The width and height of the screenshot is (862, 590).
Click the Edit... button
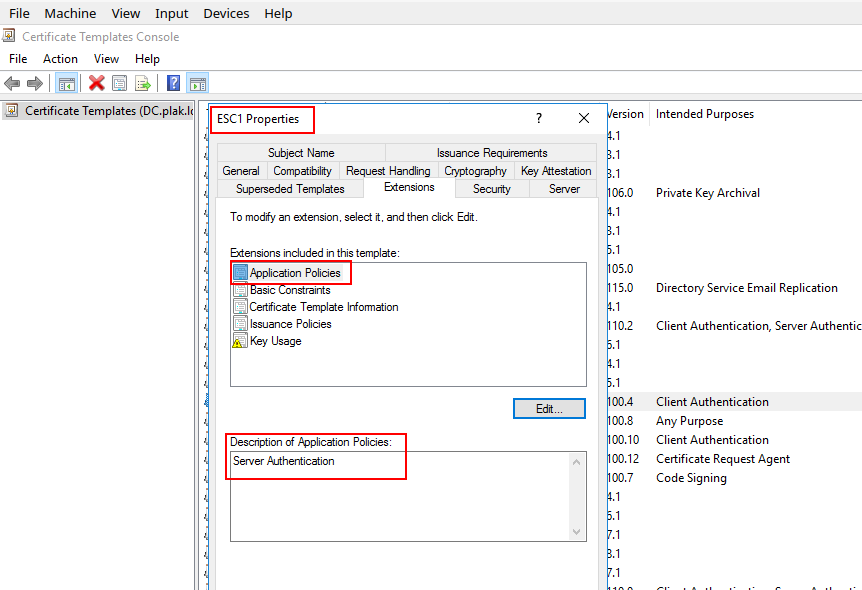tap(549, 409)
